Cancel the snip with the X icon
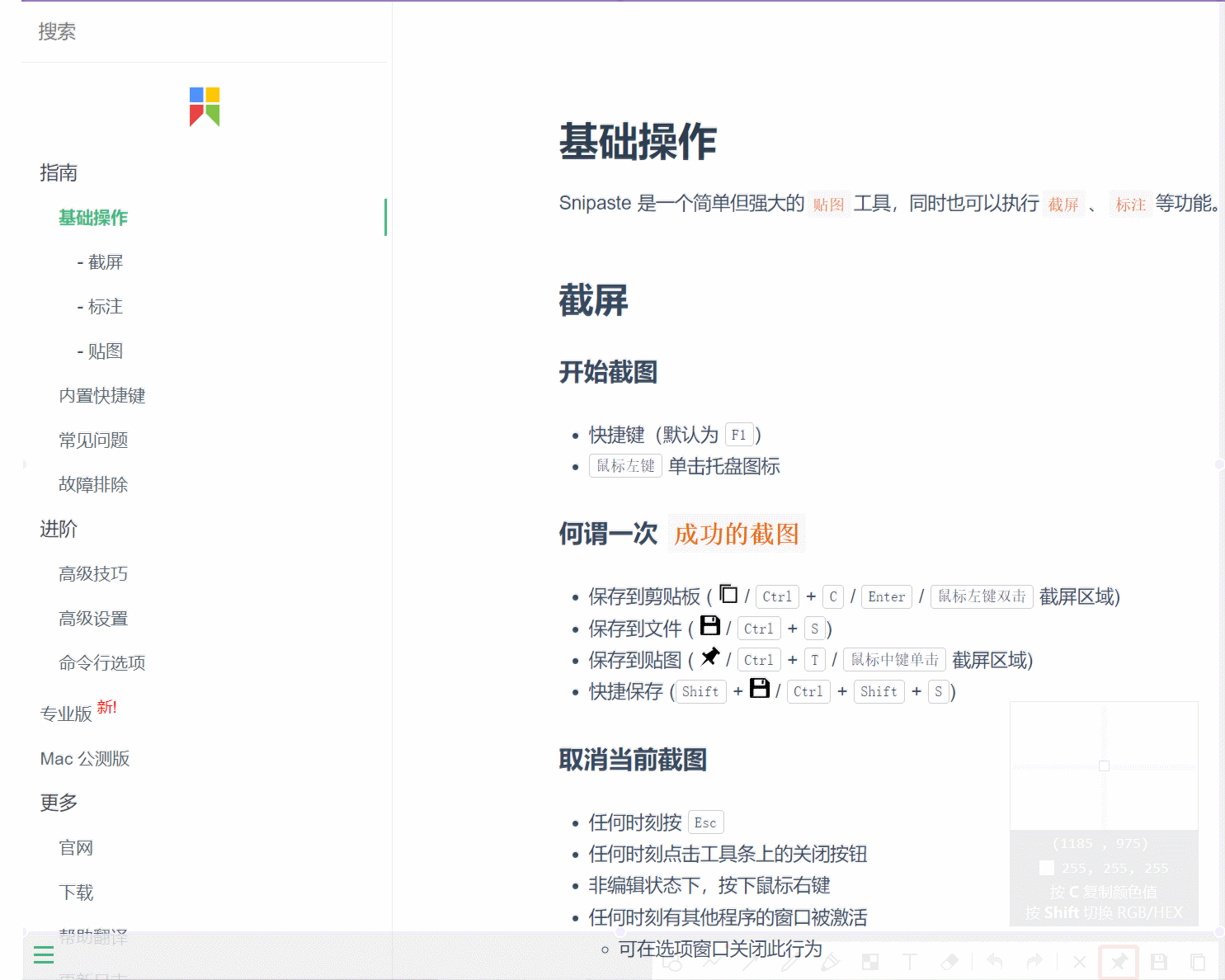This screenshot has height=980, width=1225. (x=1079, y=962)
